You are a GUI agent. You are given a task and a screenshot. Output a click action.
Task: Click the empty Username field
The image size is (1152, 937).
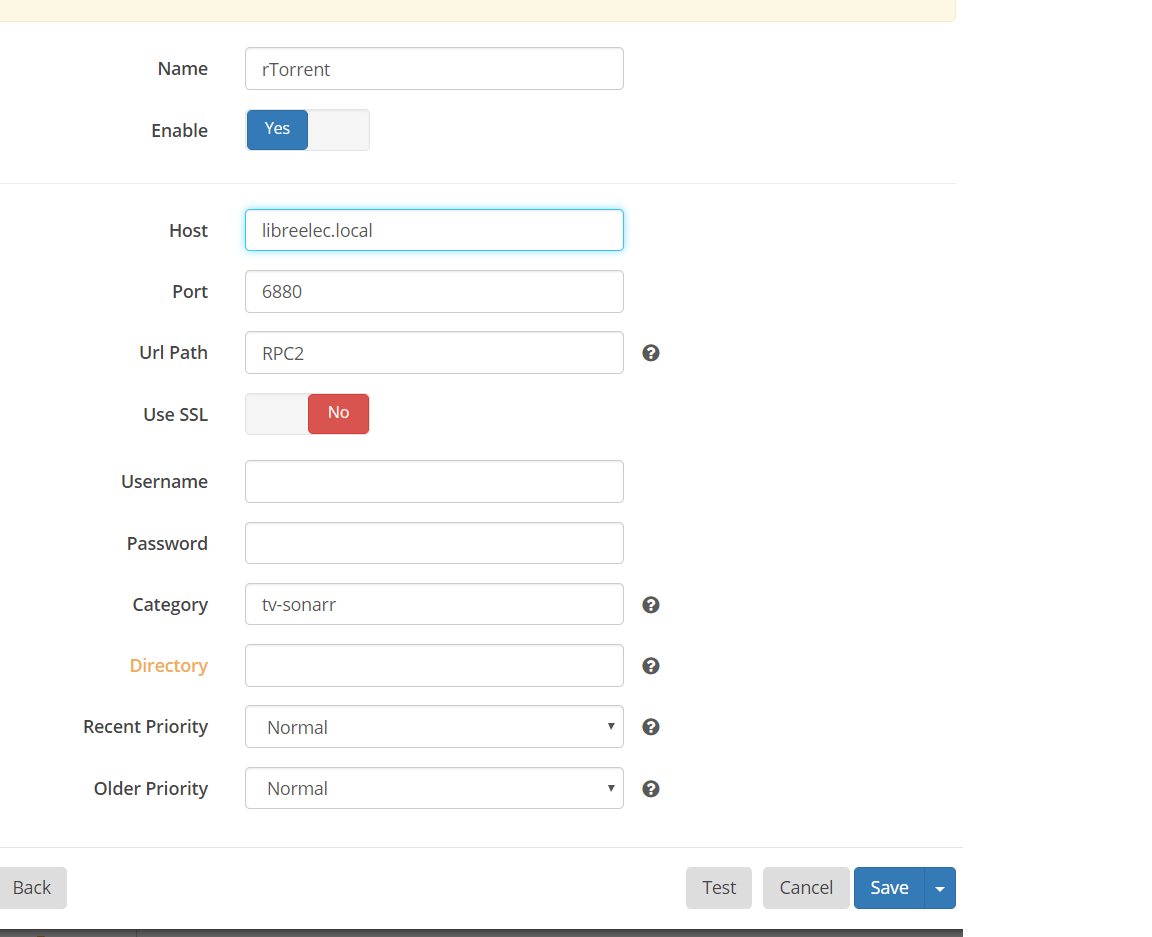pyautogui.click(x=434, y=482)
